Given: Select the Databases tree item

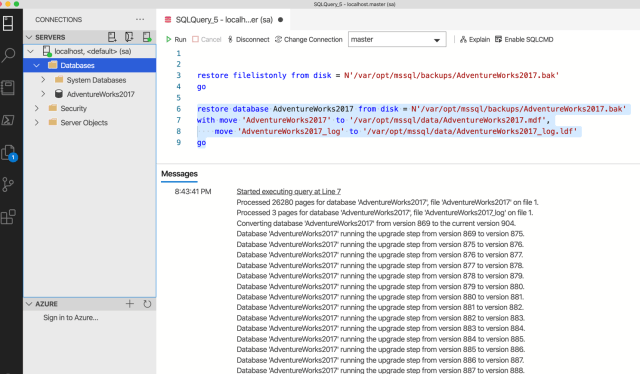Looking at the screenshot, I should (90, 65).
